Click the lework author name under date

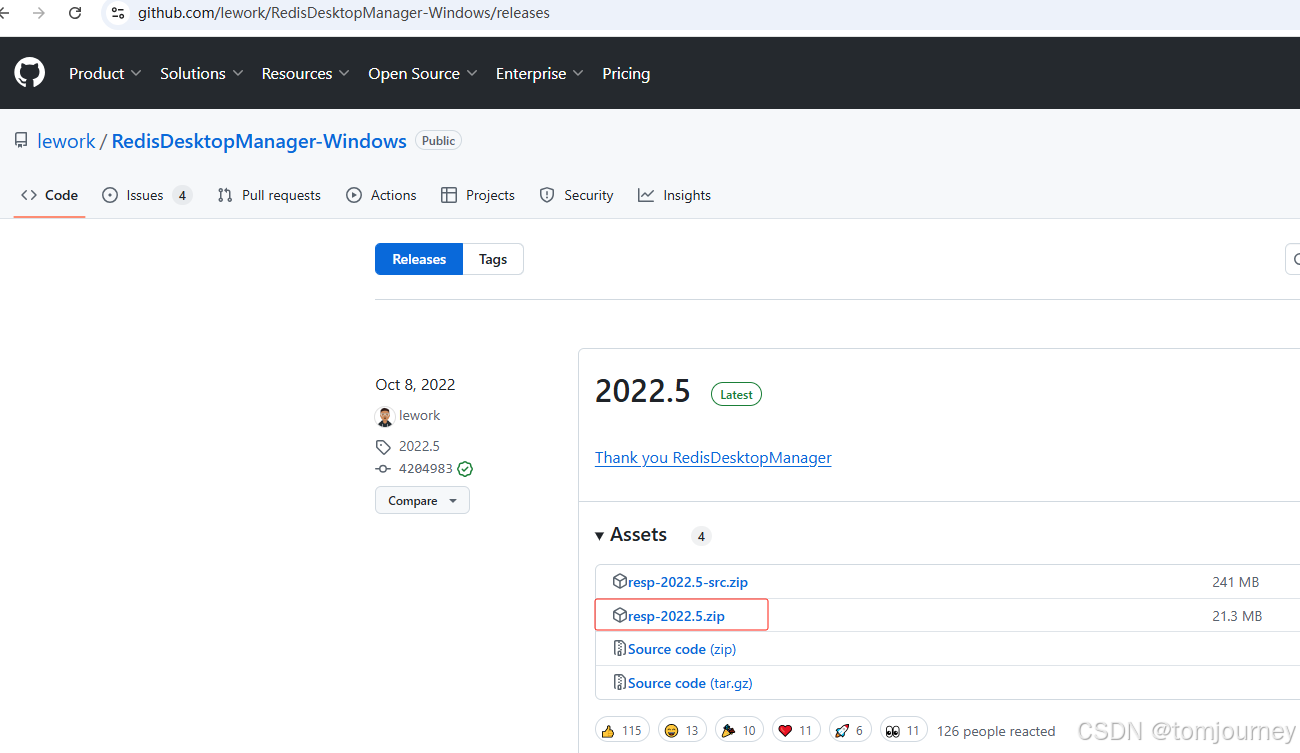pos(420,415)
